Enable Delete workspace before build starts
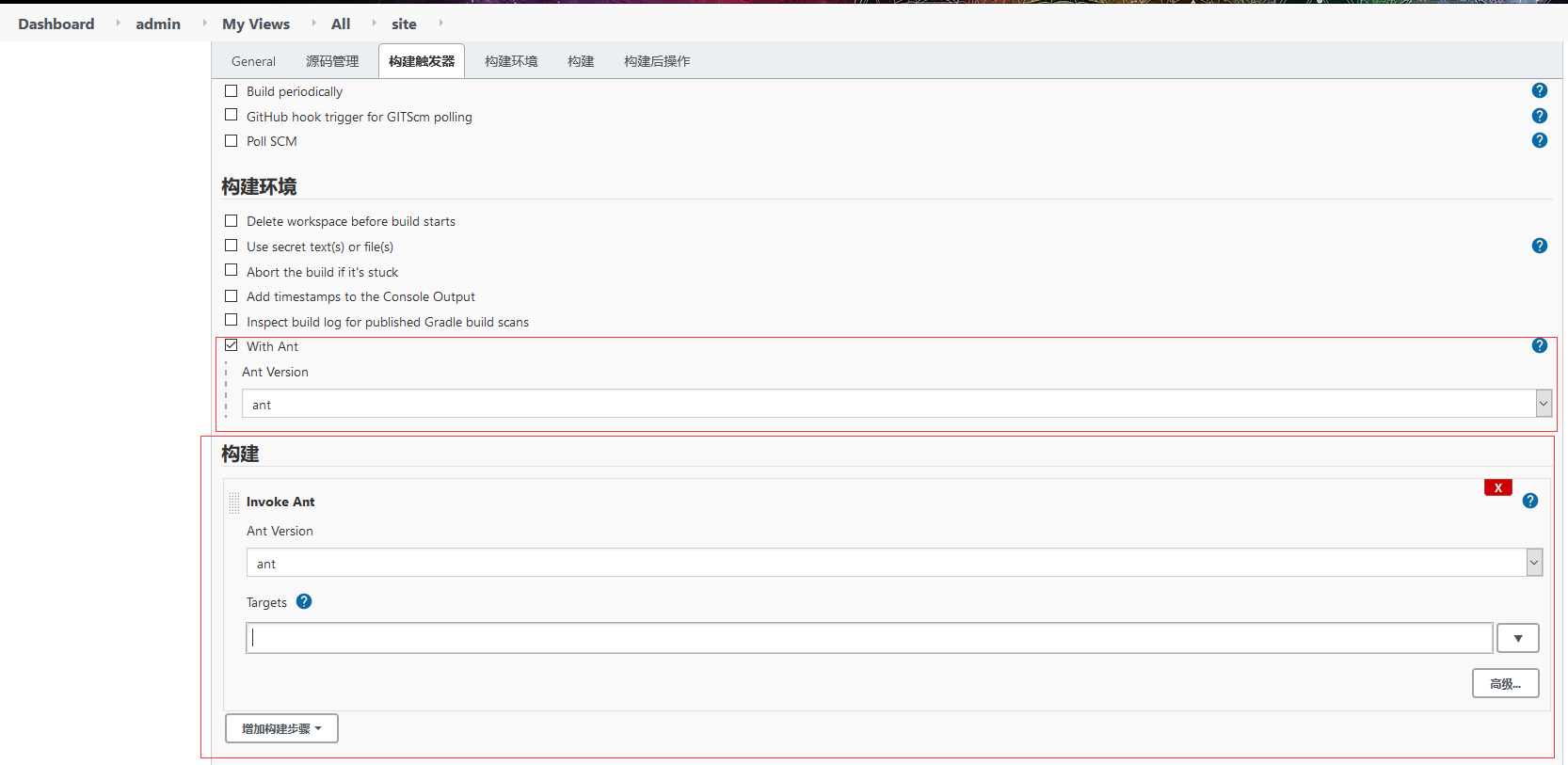 pyautogui.click(x=231, y=220)
